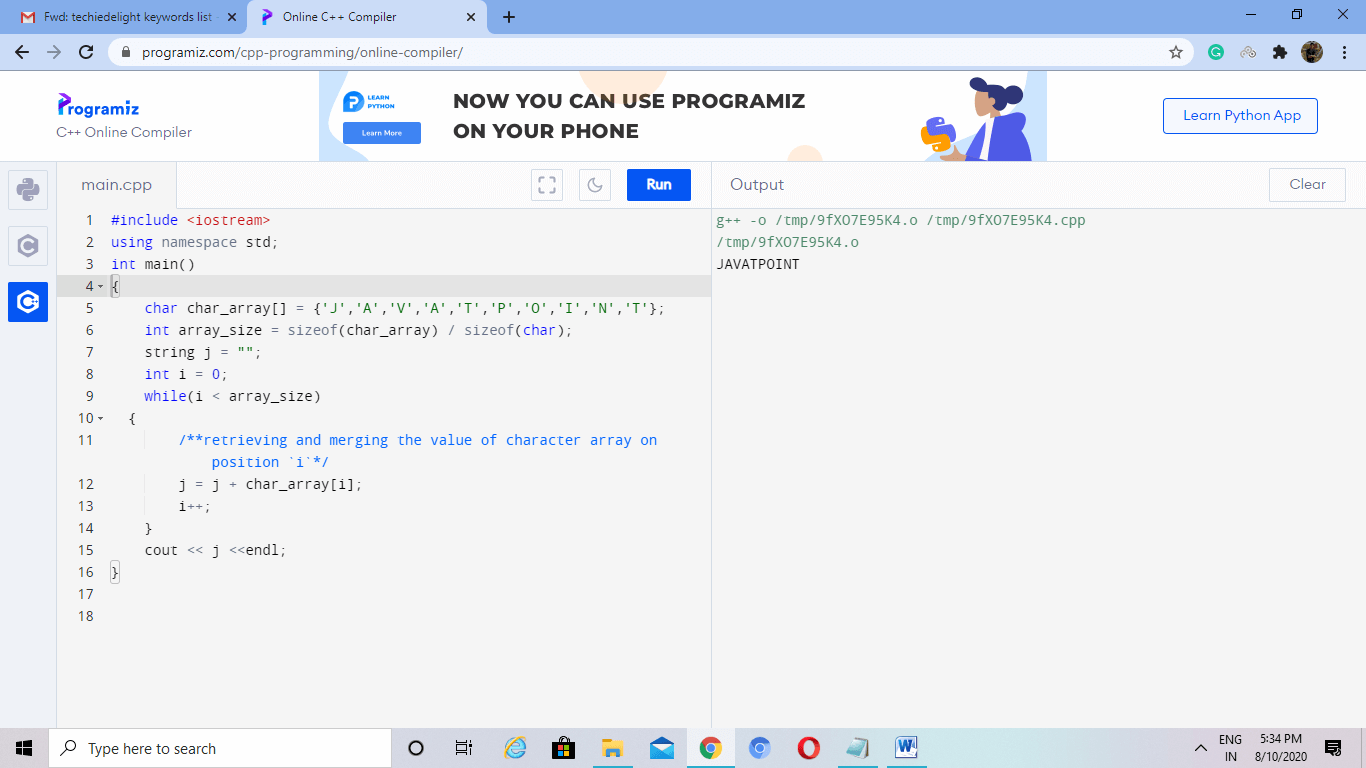Image resolution: width=1366 pixels, height=768 pixels.
Task: Run the C++ program
Action: (658, 184)
